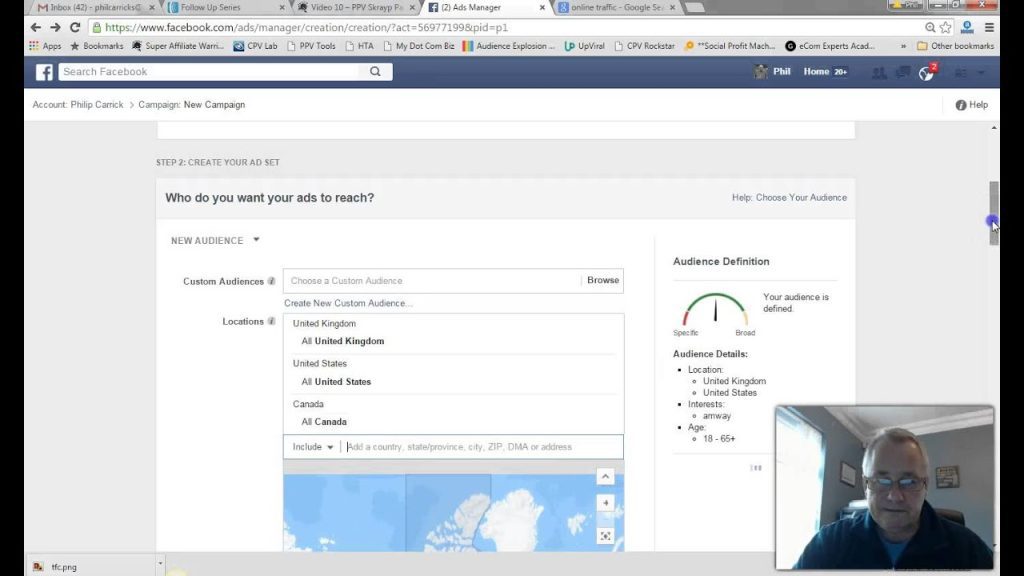The image size is (1024, 576).
Task: Click the audience size gauge meter
Action: [715, 310]
